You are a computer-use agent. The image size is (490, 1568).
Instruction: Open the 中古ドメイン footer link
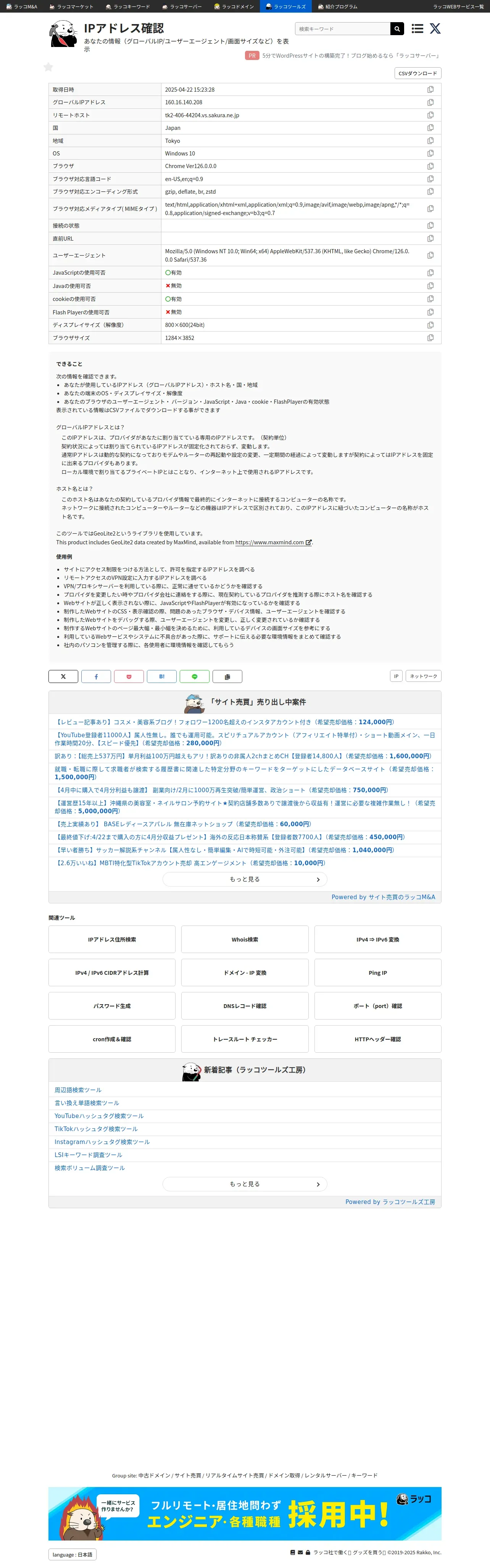[155, 1475]
